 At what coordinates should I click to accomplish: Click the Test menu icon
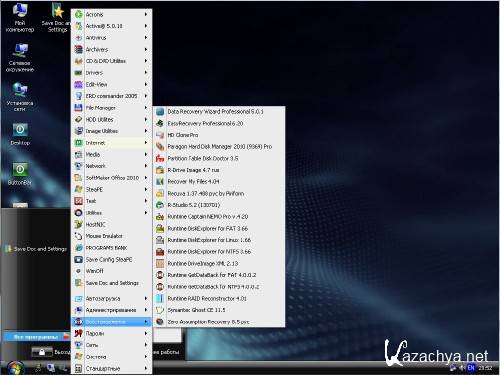click(78, 201)
